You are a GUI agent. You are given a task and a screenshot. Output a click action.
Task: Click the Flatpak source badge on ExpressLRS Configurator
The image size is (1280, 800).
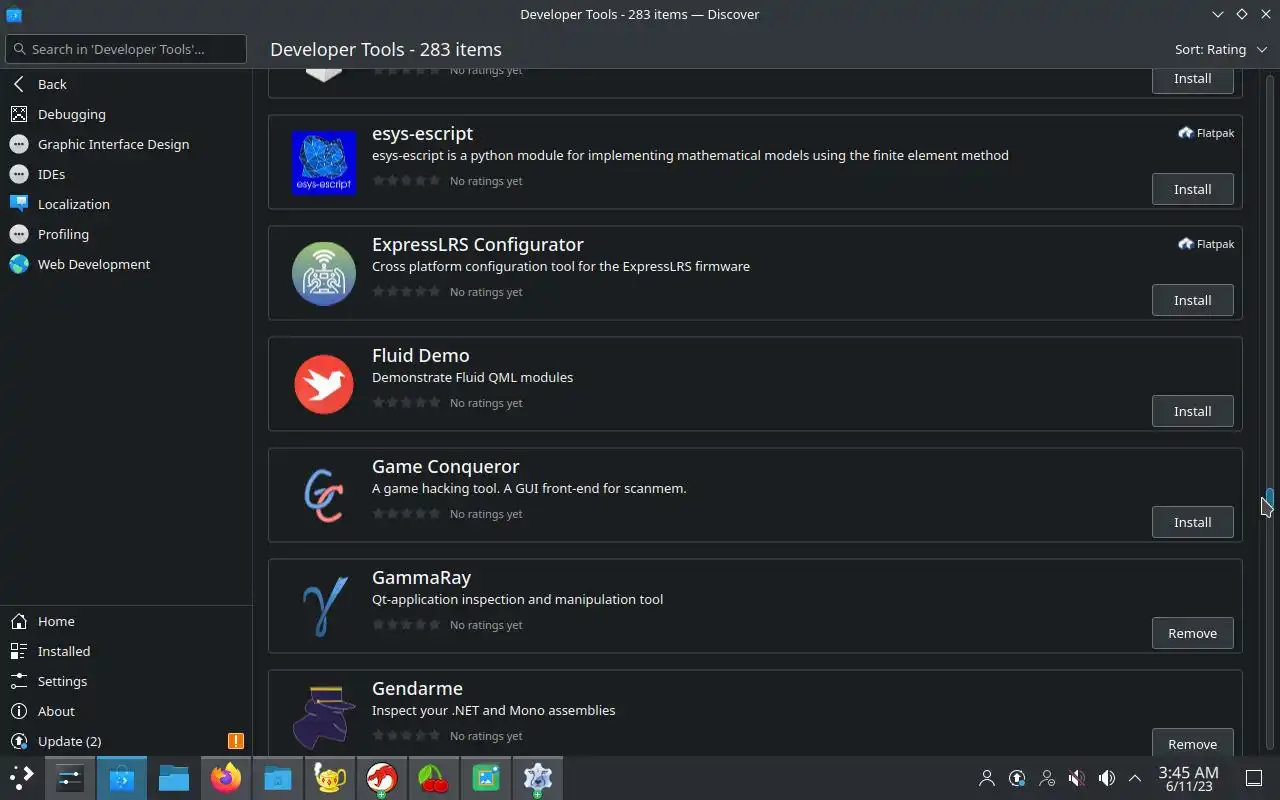coord(1206,244)
